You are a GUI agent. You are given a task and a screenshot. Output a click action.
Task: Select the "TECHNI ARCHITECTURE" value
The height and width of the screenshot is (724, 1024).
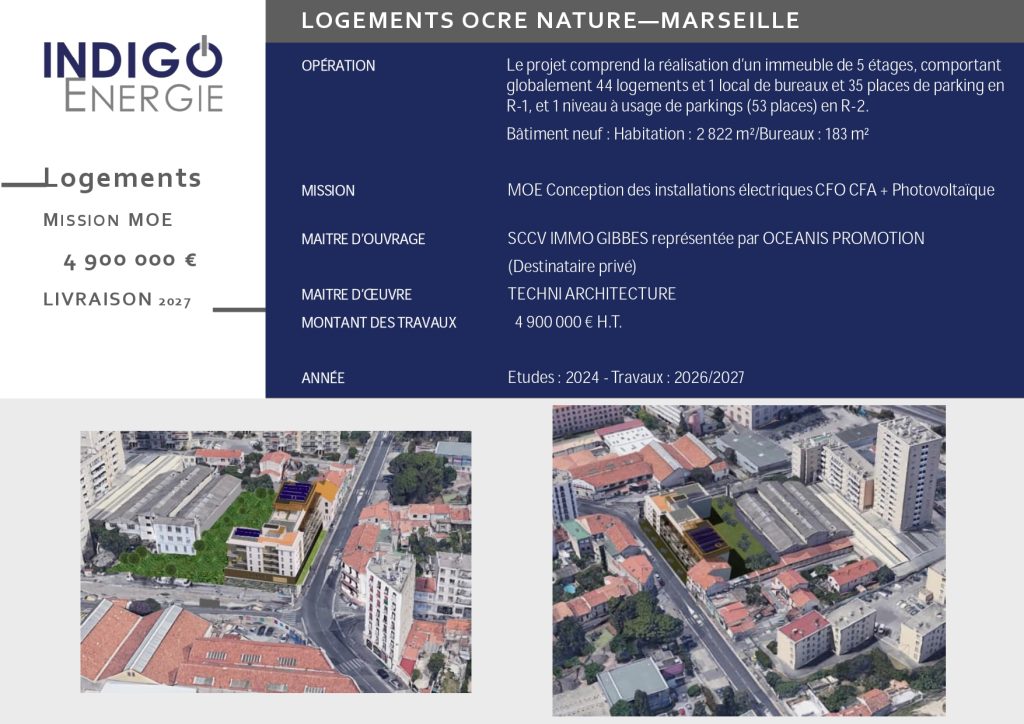pos(592,294)
